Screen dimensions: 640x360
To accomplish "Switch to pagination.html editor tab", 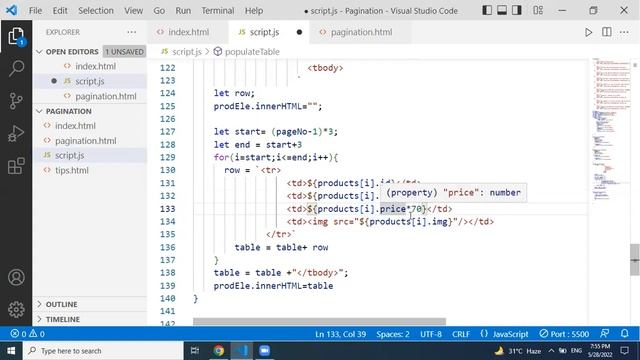I will click(361, 32).
